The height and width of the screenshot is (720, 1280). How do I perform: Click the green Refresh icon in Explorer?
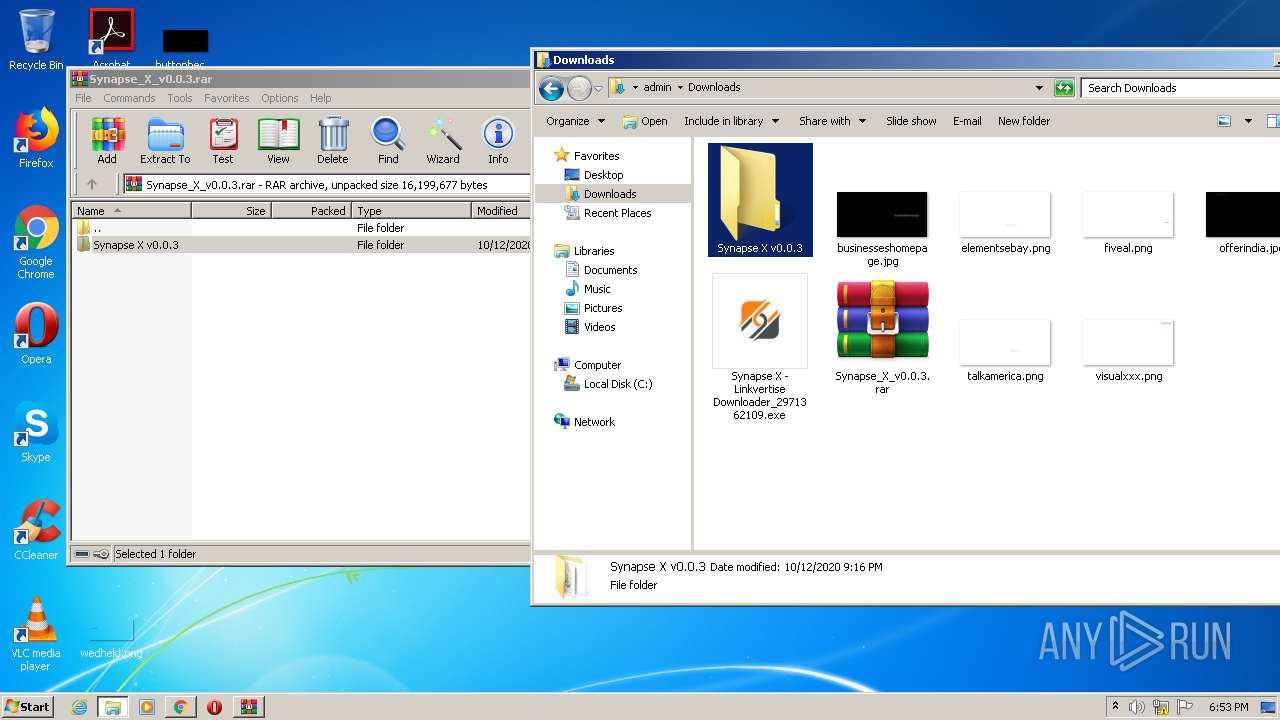coord(1064,88)
